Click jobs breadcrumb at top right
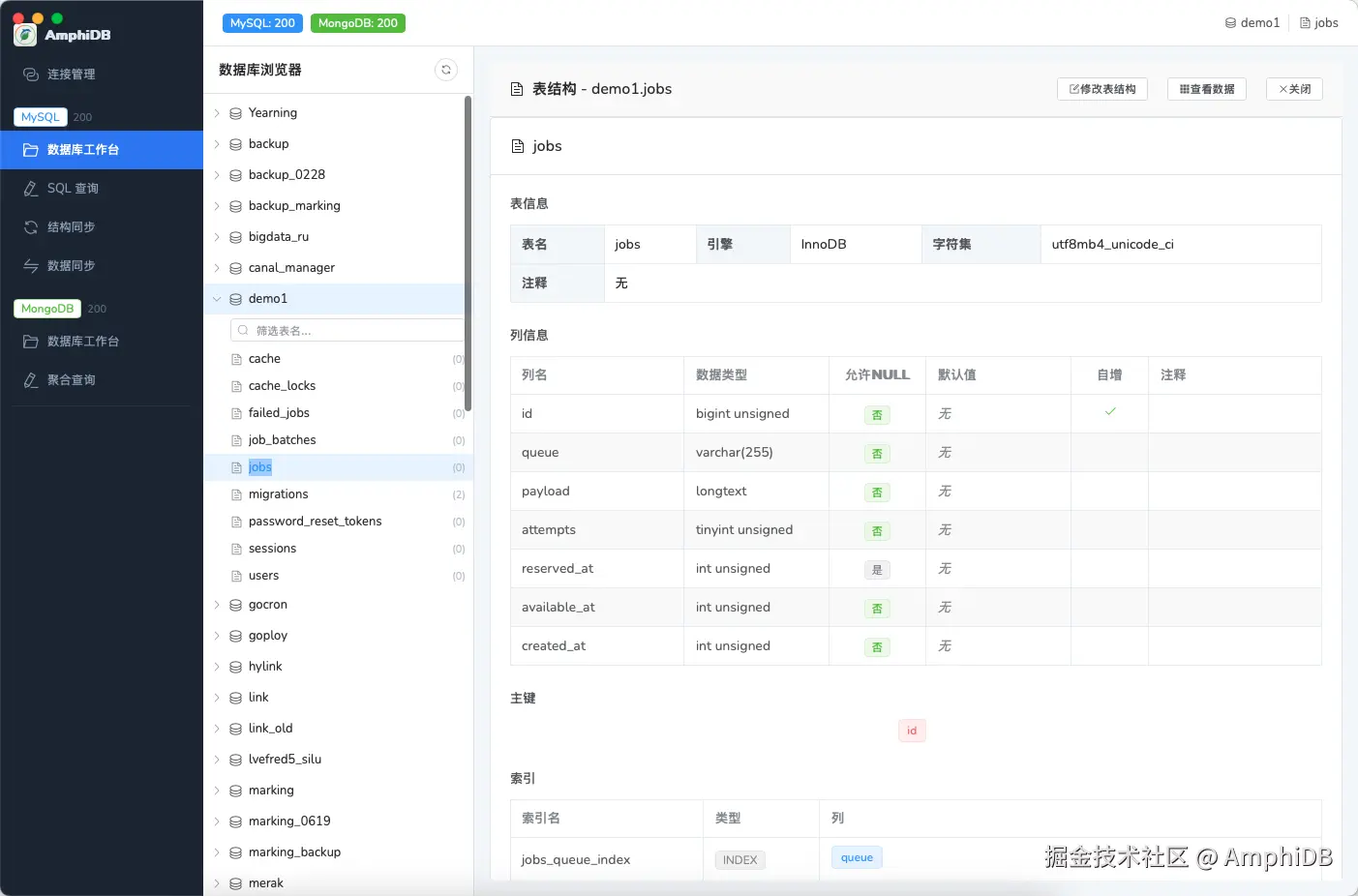 click(x=1319, y=23)
